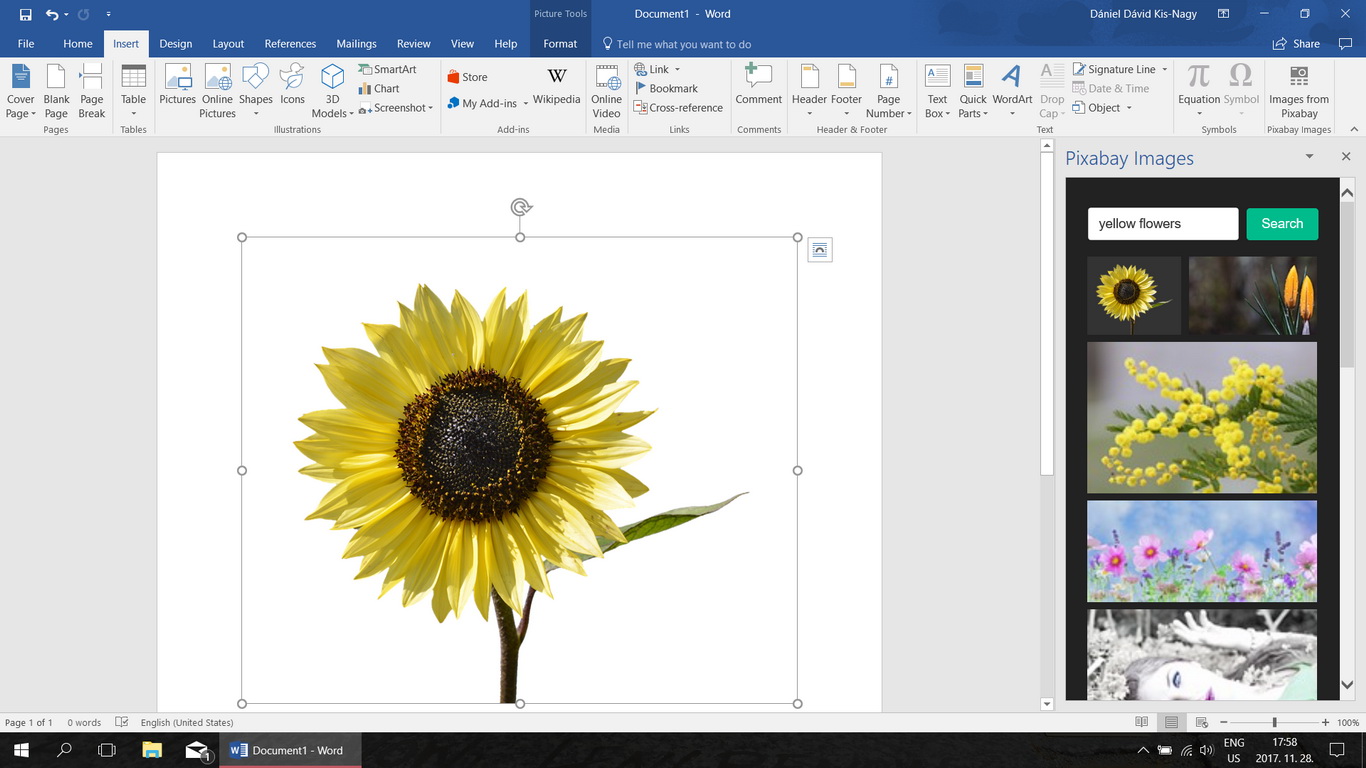1366x768 pixels.
Task: Open Layout Options beside the picture
Action: 819,250
